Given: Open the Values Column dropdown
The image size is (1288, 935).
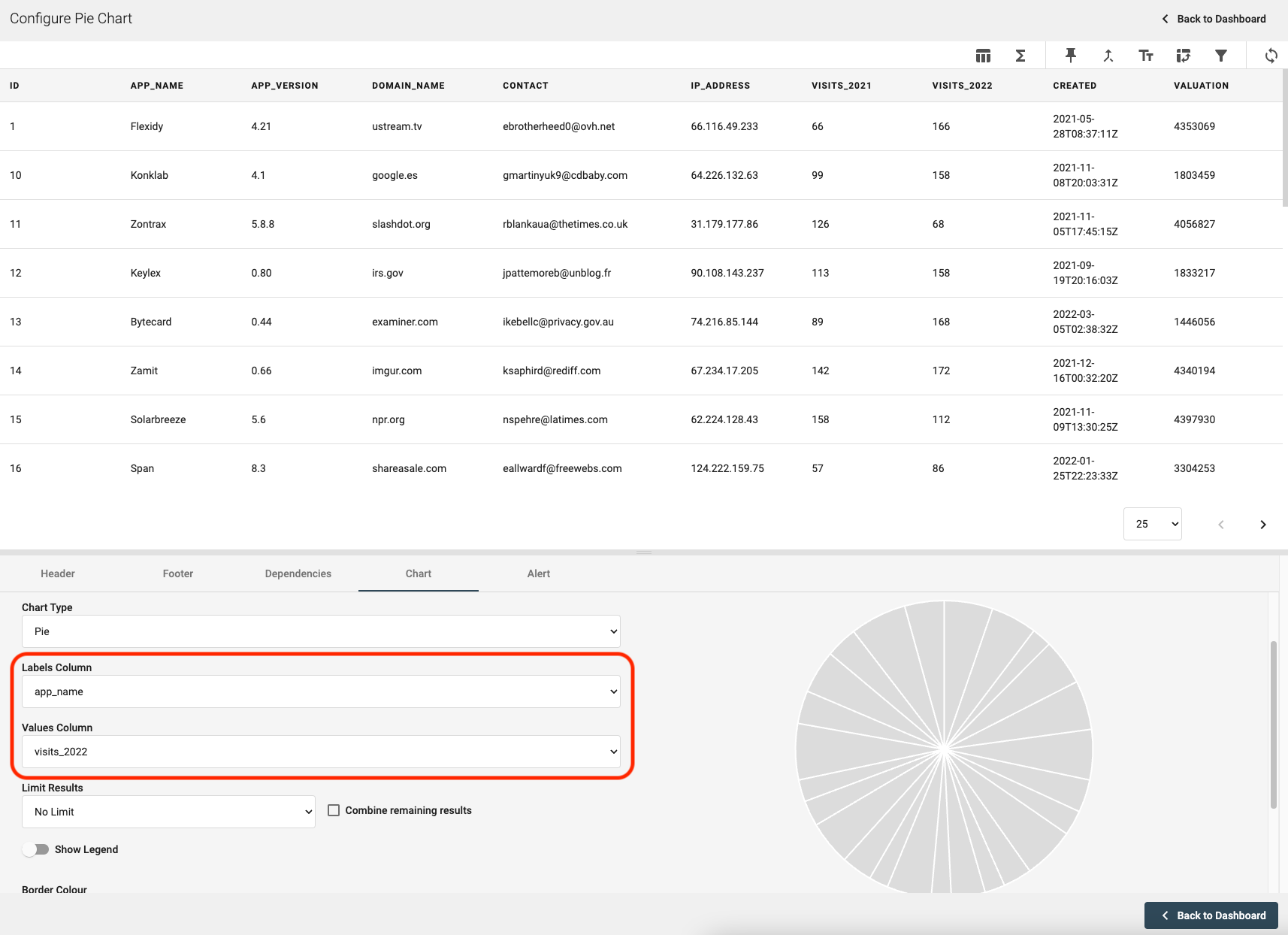Looking at the screenshot, I should [321, 752].
